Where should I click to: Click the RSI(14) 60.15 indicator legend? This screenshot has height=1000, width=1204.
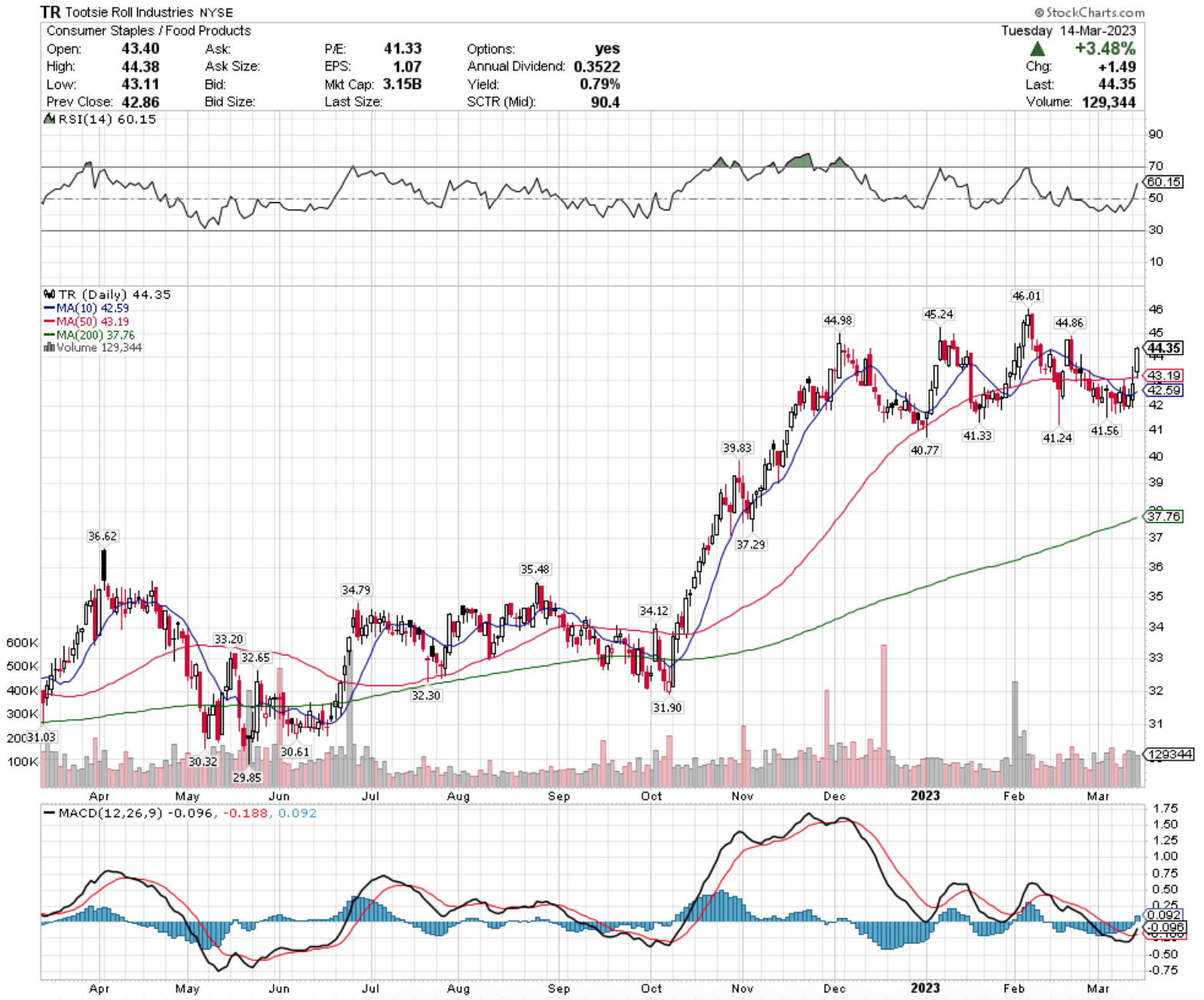(100, 119)
